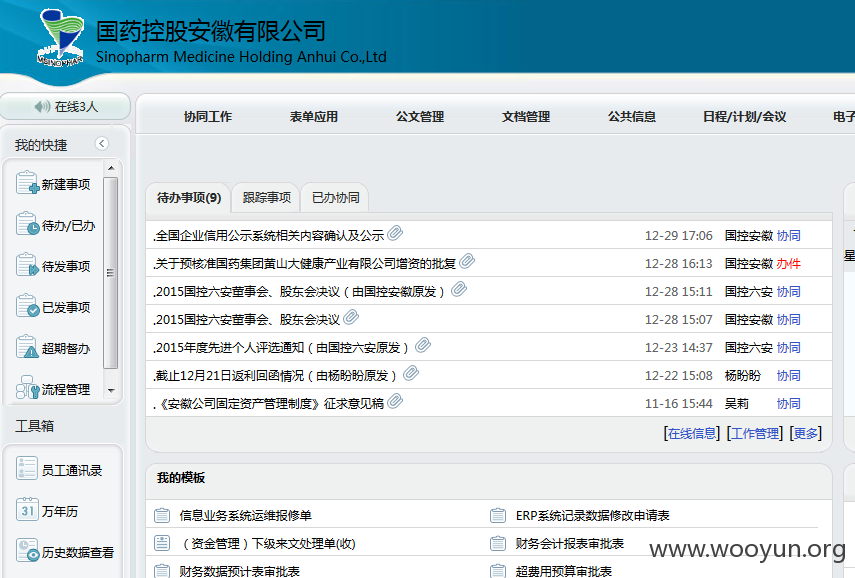Open the 历史数据查看 icon
This screenshot has width=855, height=578.
[x=27, y=550]
